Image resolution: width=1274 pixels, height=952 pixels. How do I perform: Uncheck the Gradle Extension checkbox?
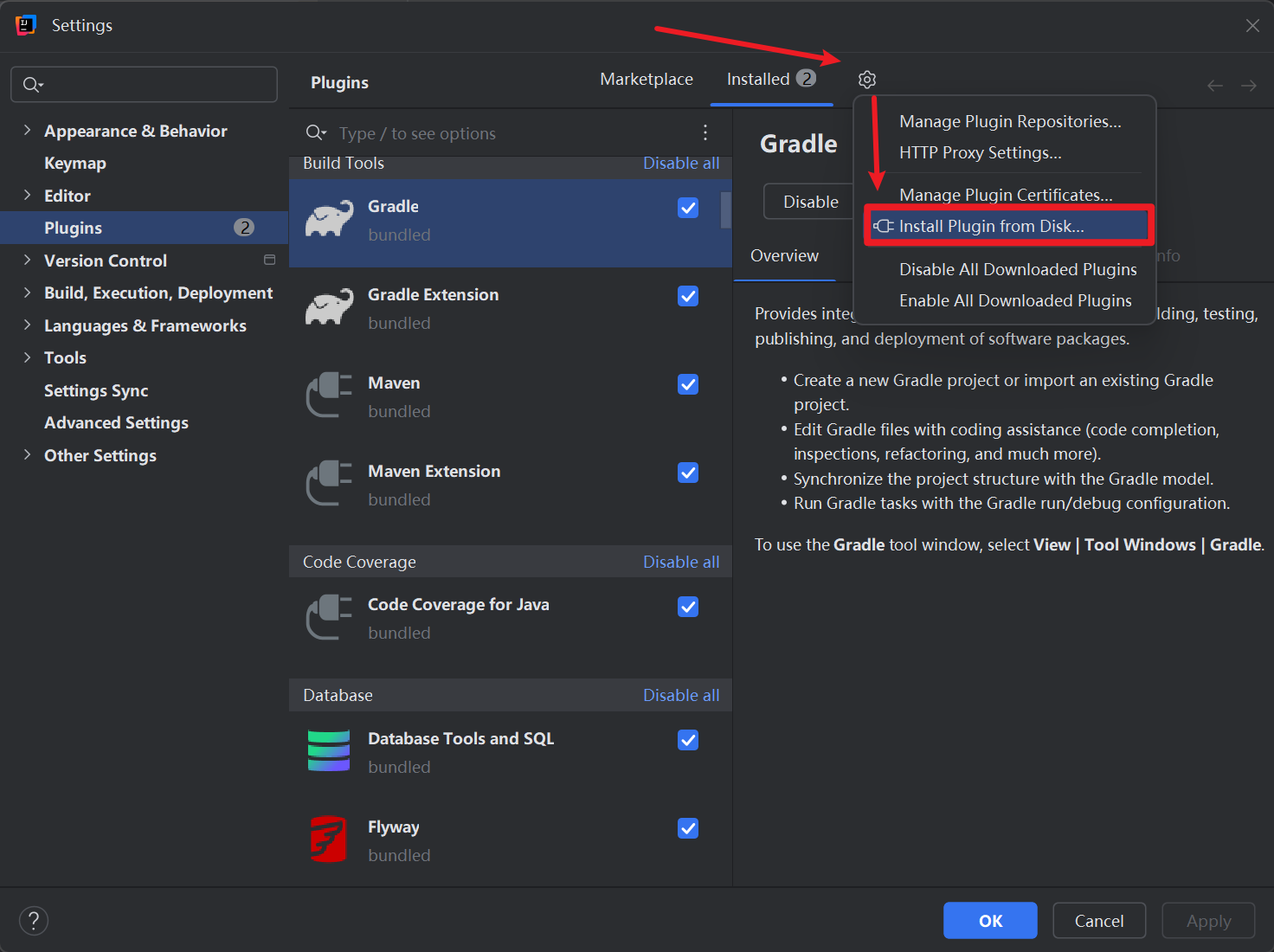(x=688, y=296)
